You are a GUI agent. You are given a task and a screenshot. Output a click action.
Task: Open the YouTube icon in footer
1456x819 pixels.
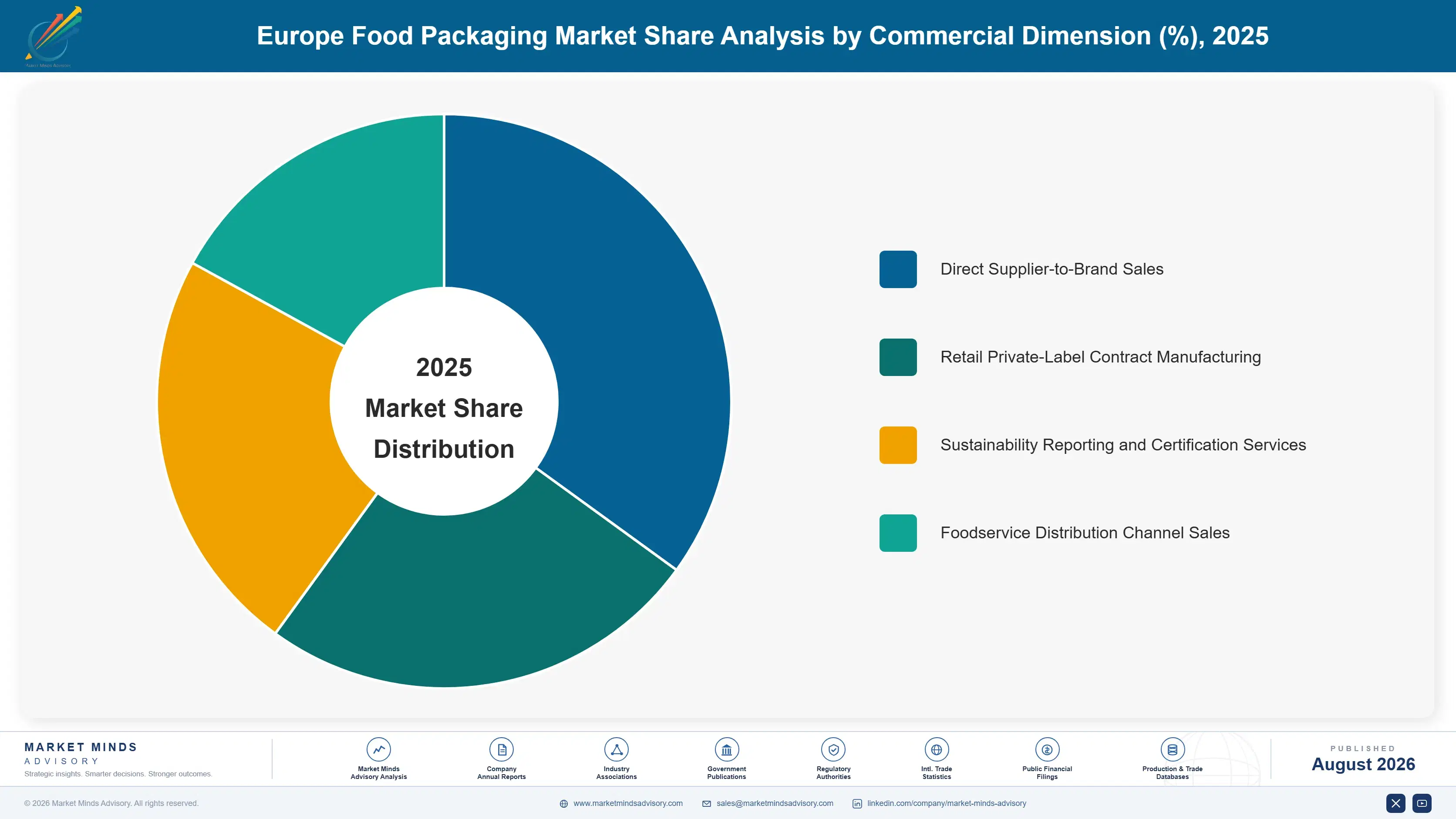(1422, 803)
